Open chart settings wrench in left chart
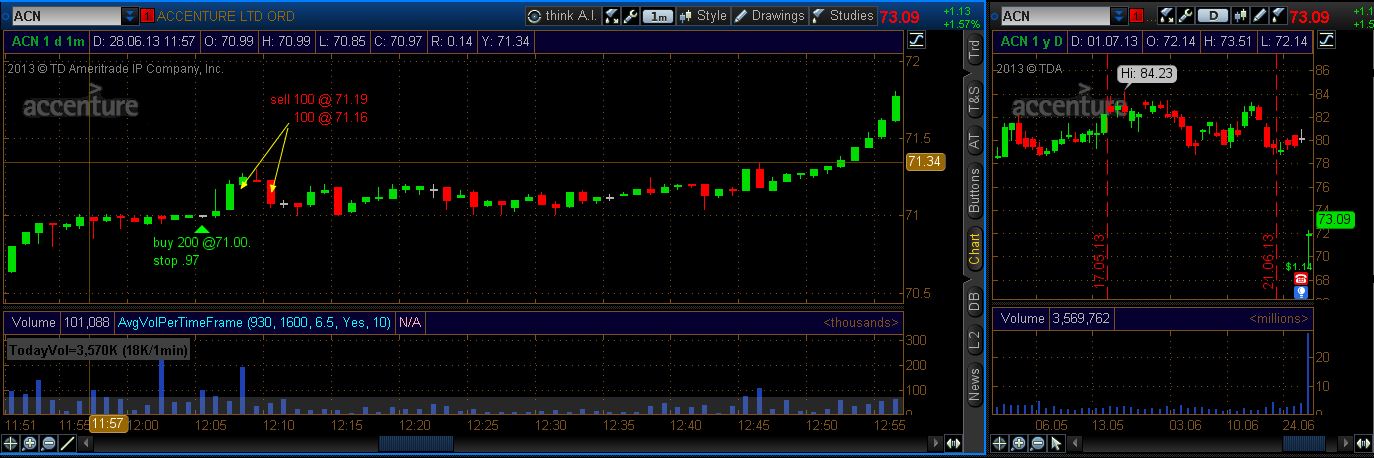This screenshot has width=1374, height=458. point(631,16)
